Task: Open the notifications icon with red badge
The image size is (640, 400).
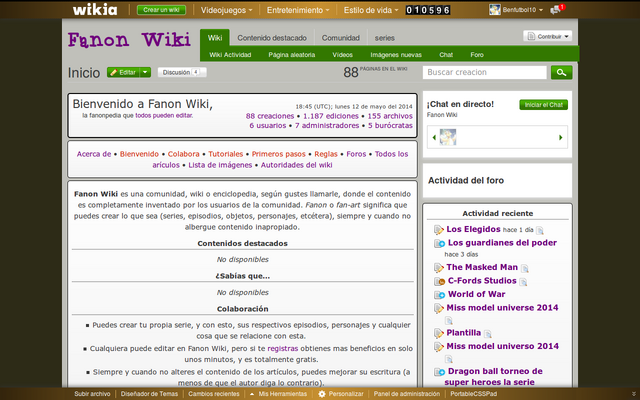Action: [x=557, y=9]
